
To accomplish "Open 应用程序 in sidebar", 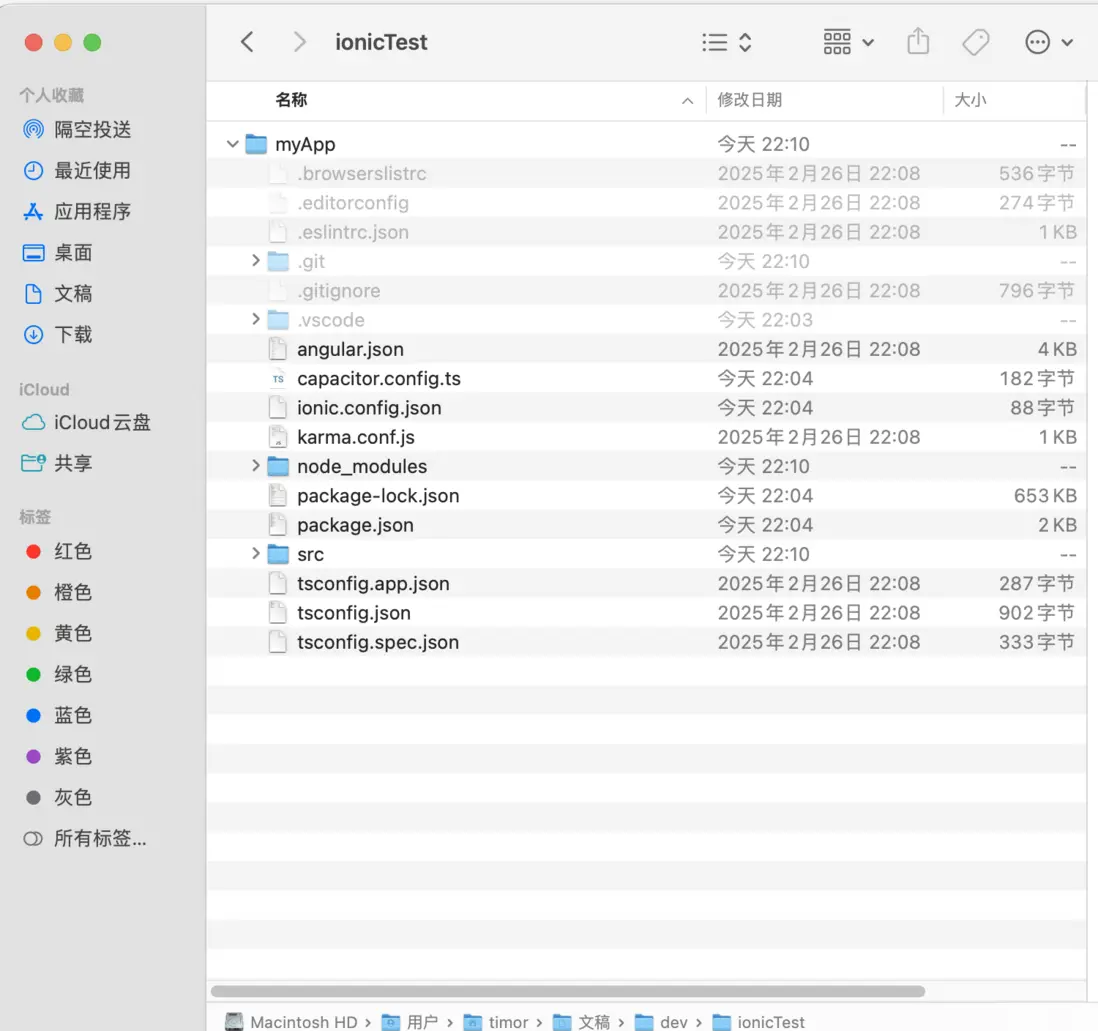I will click(78, 212).
